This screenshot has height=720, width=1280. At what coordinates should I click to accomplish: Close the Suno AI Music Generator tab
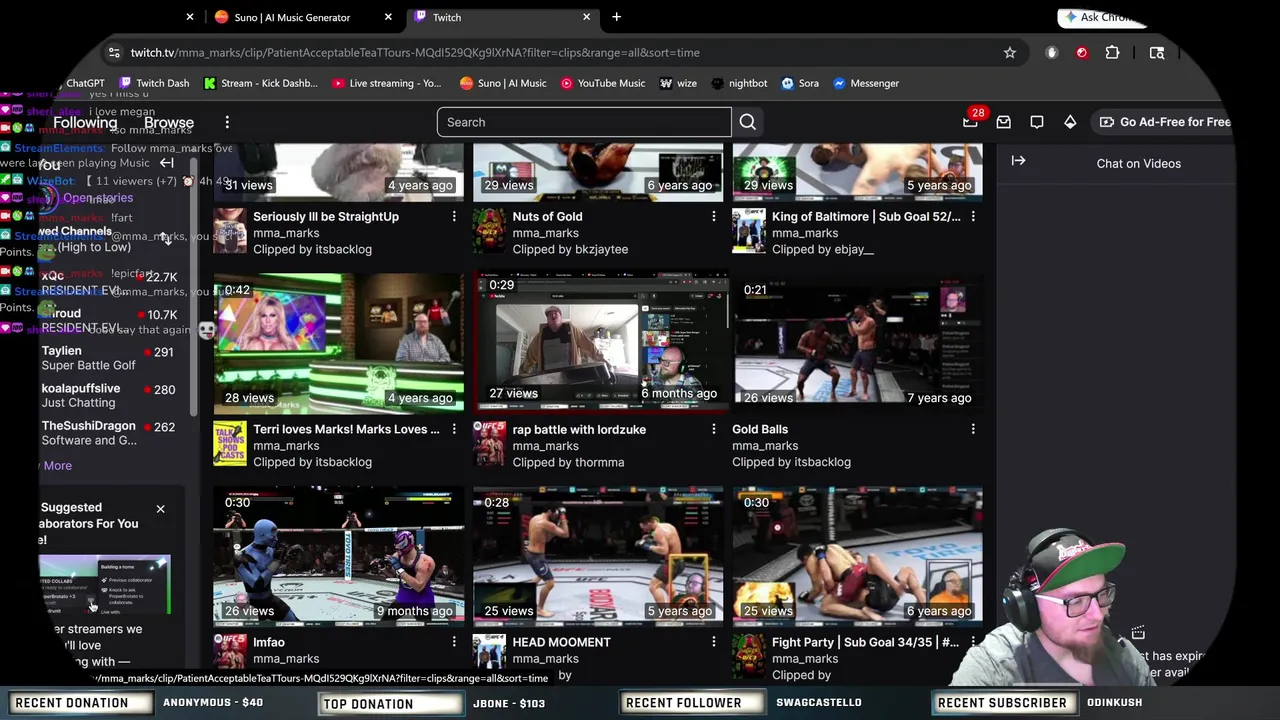coord(388,17)
